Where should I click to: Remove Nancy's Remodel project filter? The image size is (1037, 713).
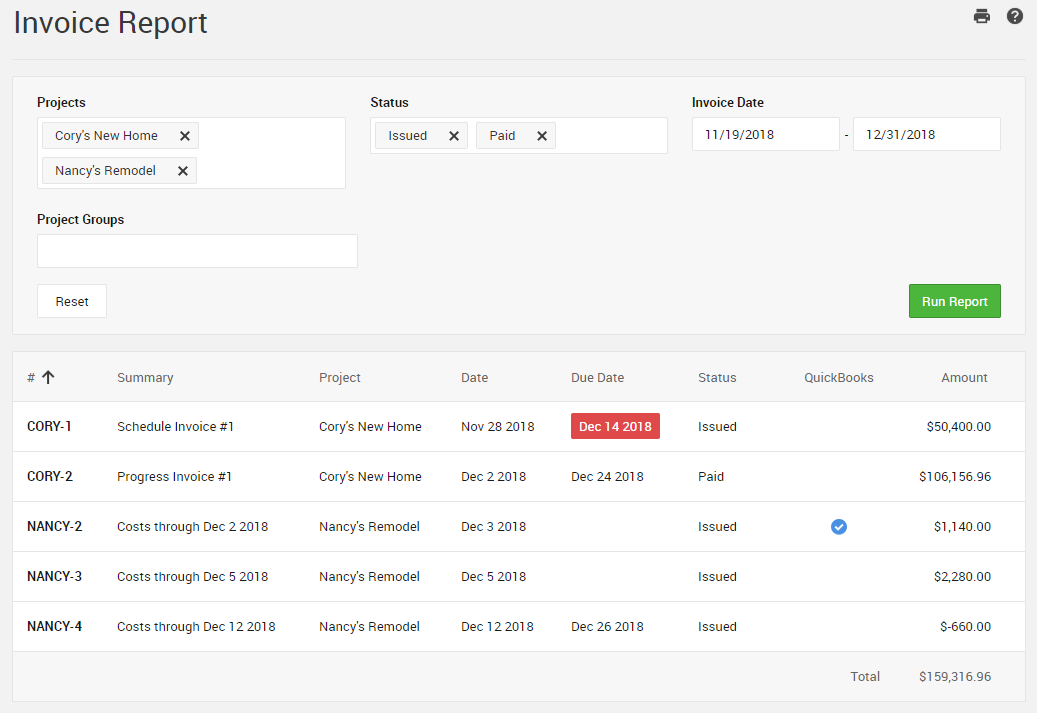click(x=182, y=171)
